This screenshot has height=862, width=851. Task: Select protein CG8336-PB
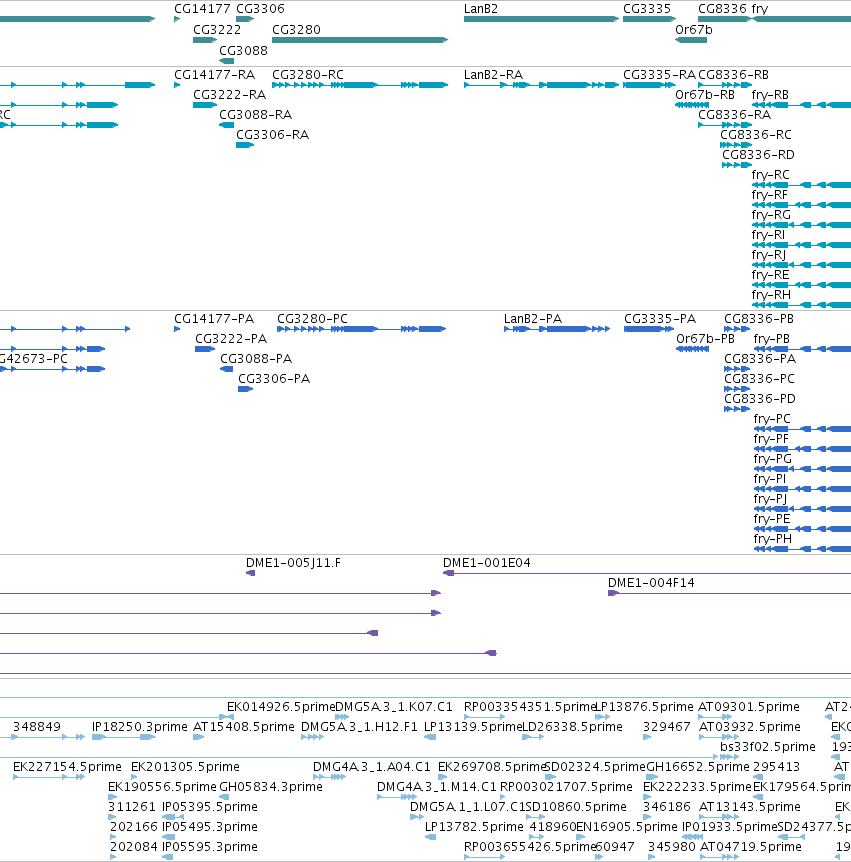[737, 329]
